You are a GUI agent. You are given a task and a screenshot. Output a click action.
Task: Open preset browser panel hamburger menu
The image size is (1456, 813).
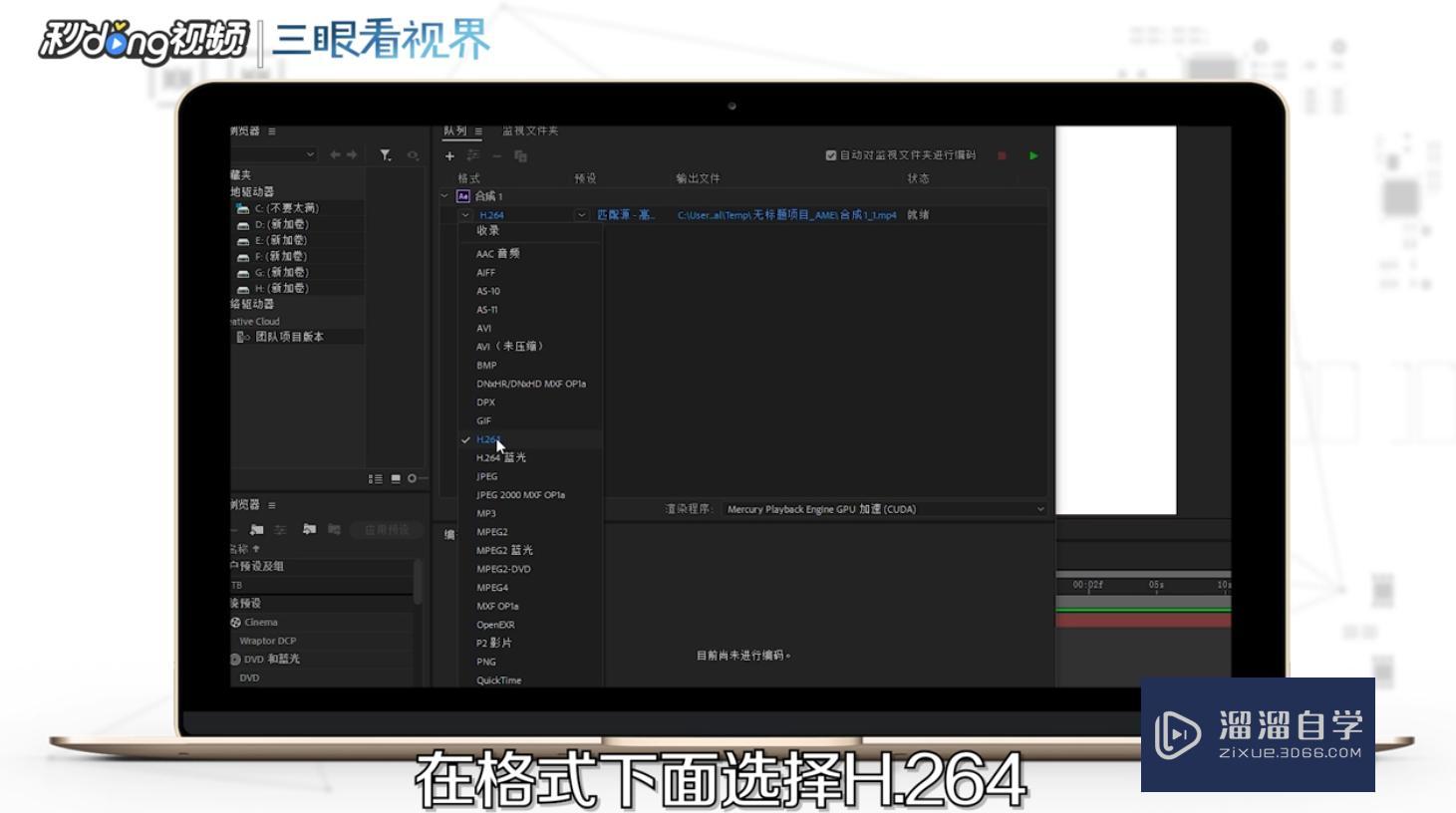click(271, 505)
